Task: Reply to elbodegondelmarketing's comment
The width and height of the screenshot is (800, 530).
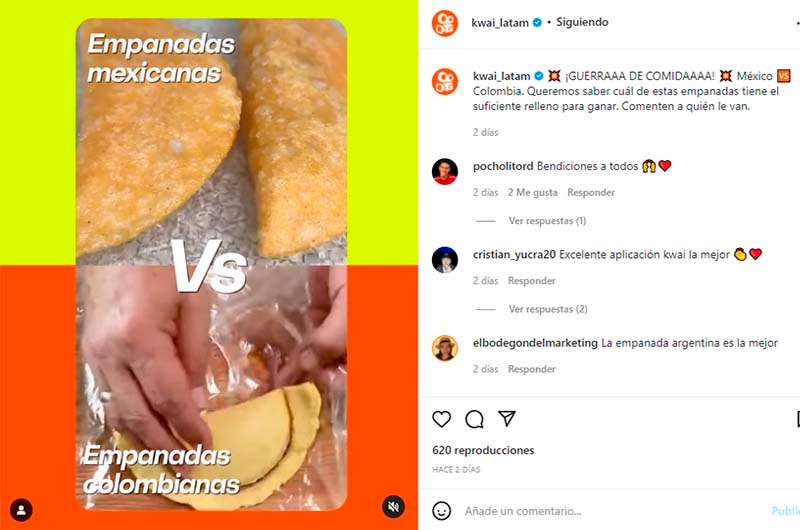Action: coord(531,369)
